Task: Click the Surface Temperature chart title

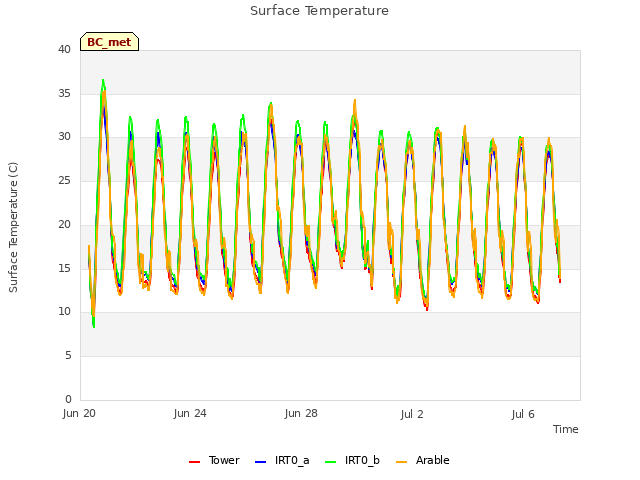Action: pos(319,11)
